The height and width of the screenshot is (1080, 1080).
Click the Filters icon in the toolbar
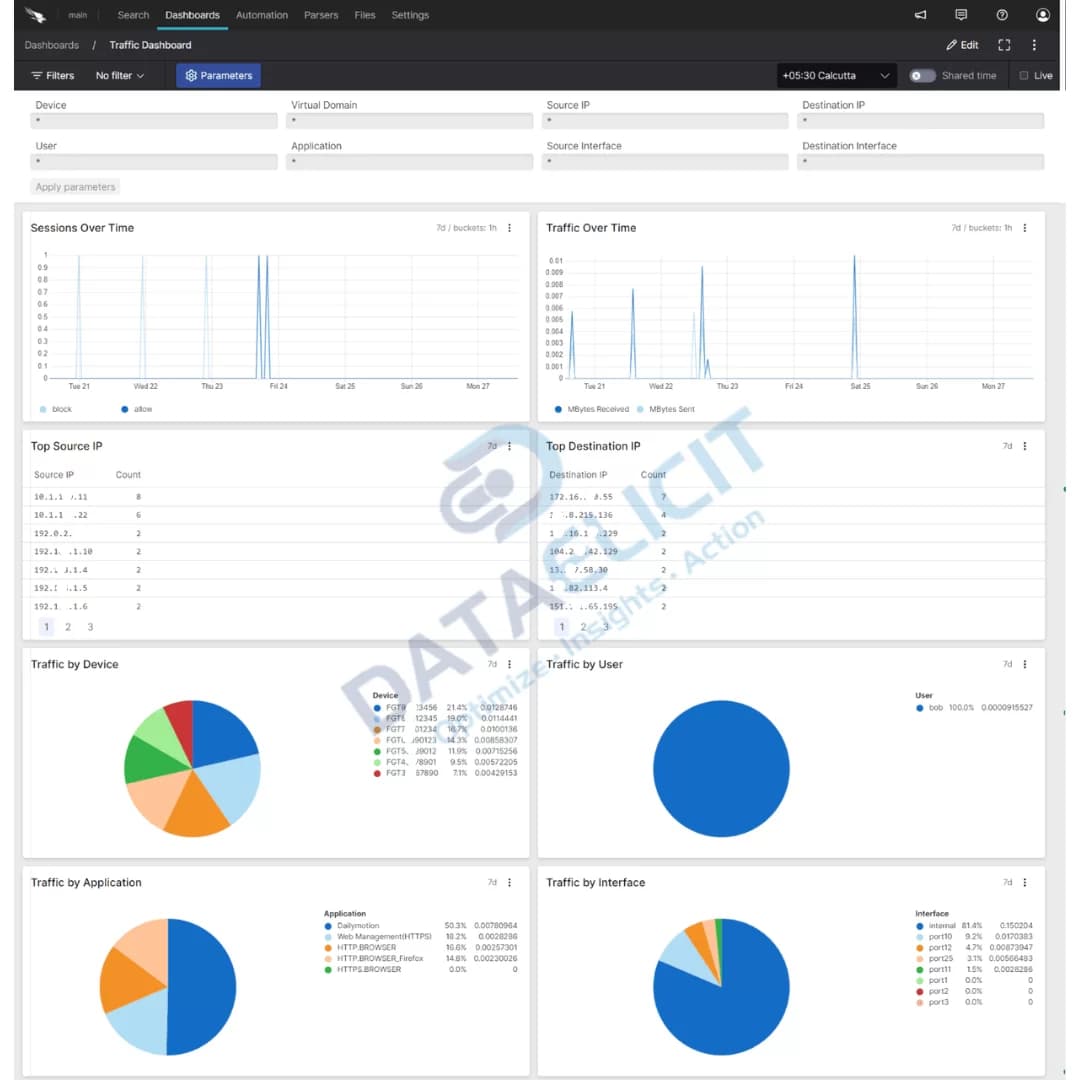[x=52, y=75]
